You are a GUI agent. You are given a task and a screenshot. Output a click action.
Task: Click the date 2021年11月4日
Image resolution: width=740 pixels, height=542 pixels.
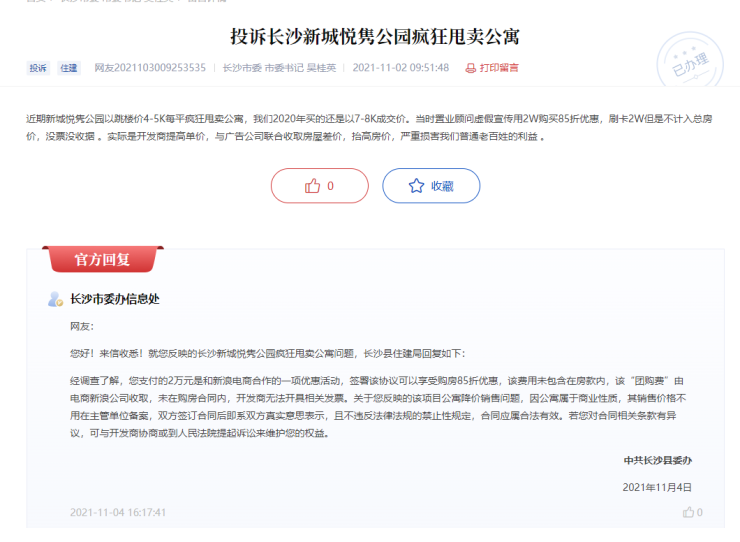tap(657, 487)
